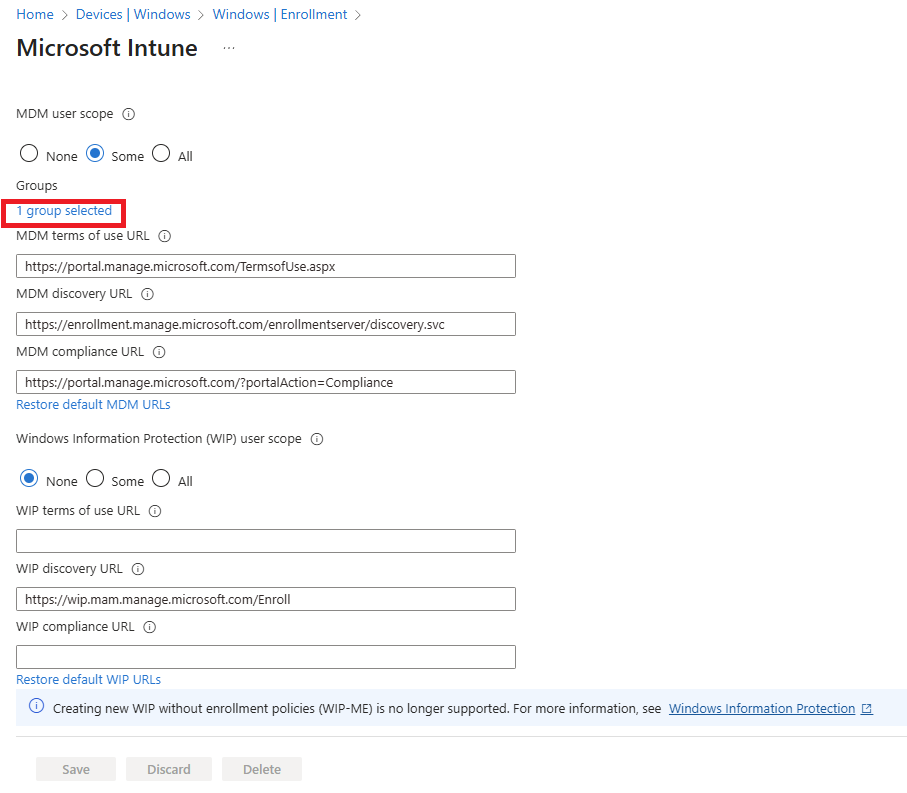Open the WIP discovery URL info tooltip
Image resolution: width=907 pixels, height=793 pixels.
coord(137,569)
